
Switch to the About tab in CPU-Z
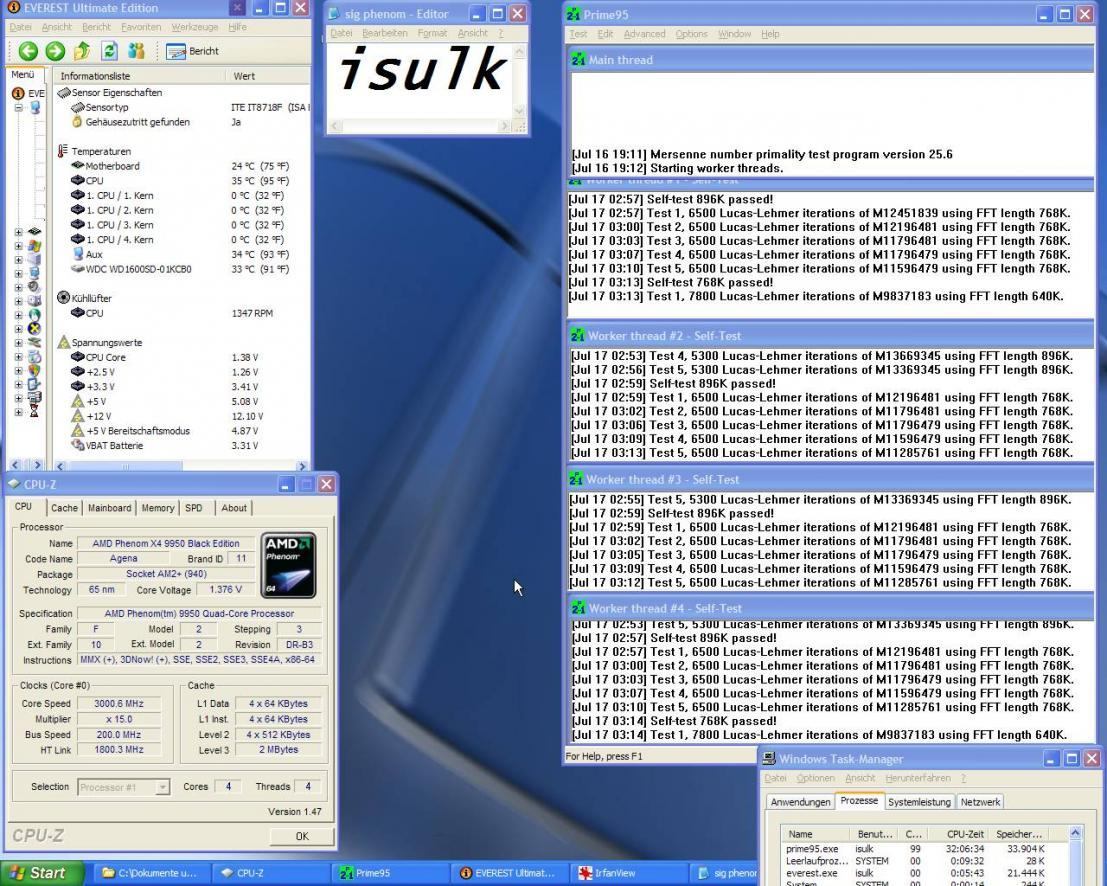pyautogui.click(x=234, y=508)
